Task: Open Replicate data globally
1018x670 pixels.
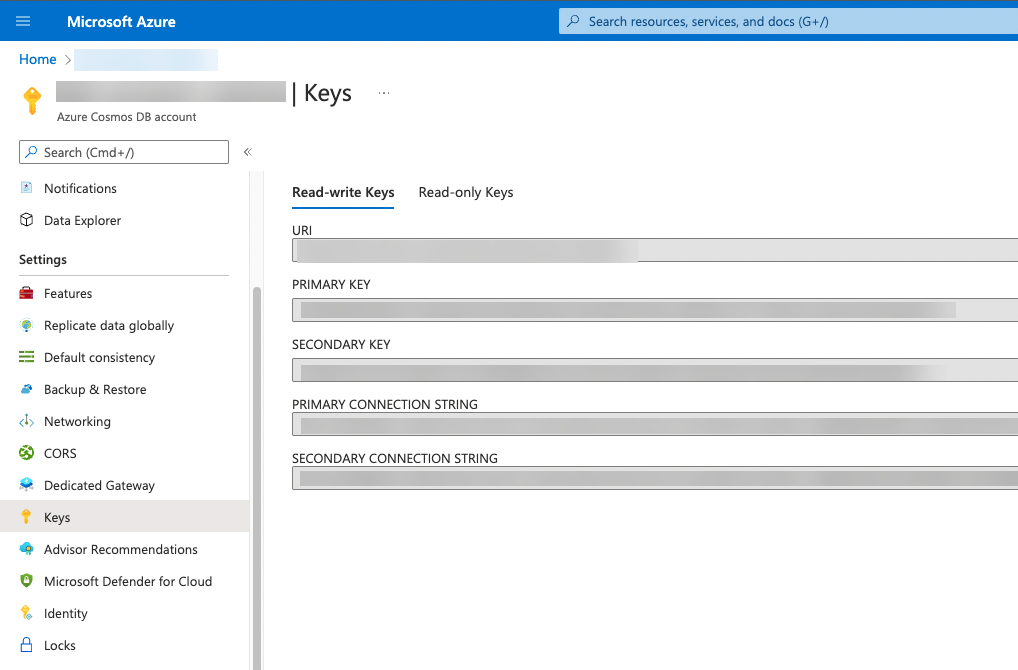Action: (109, 325)
